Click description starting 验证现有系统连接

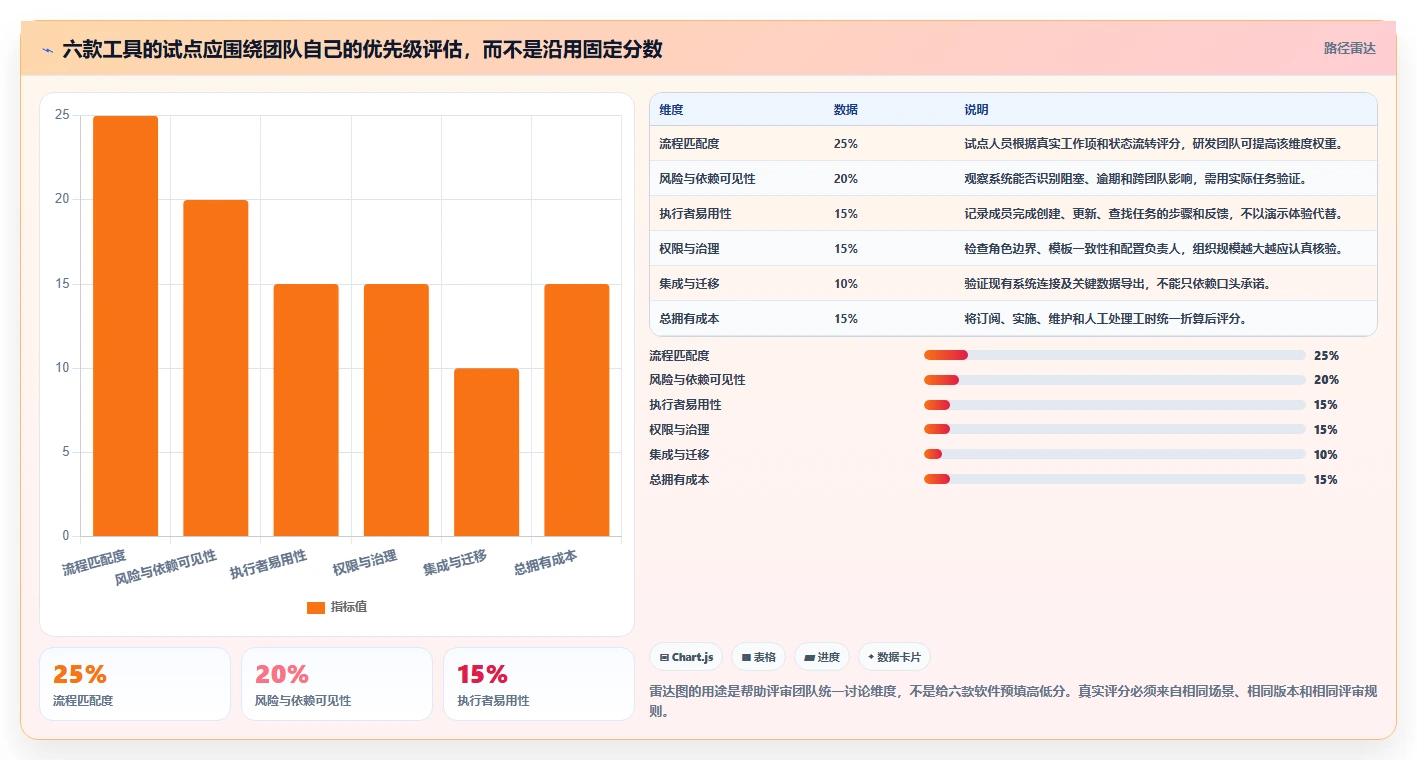click(1117, 284)
